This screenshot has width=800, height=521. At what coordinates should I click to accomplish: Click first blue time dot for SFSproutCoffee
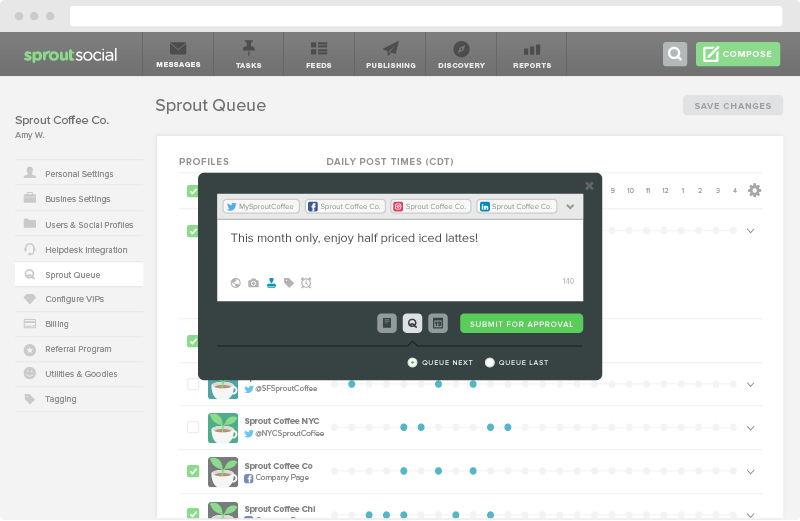(352, 384)
